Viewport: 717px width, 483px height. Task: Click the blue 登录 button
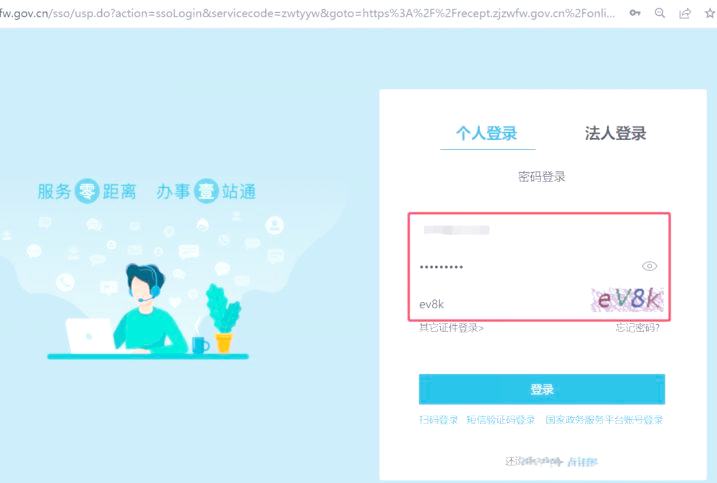pos(542,389)
